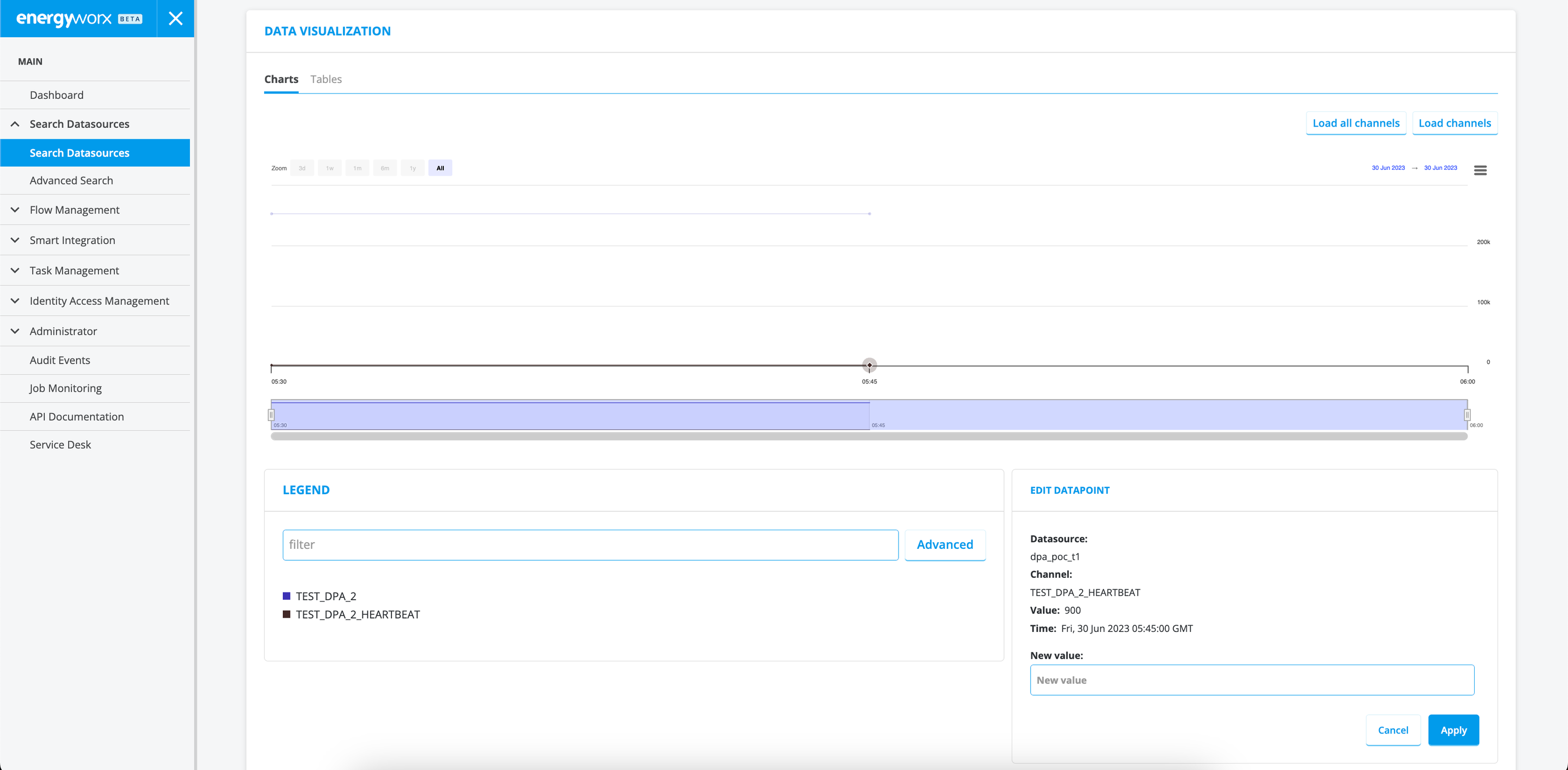1568x770 pixels.
Task: Click the right navigator range handle
Action: tap(1467, 414)
